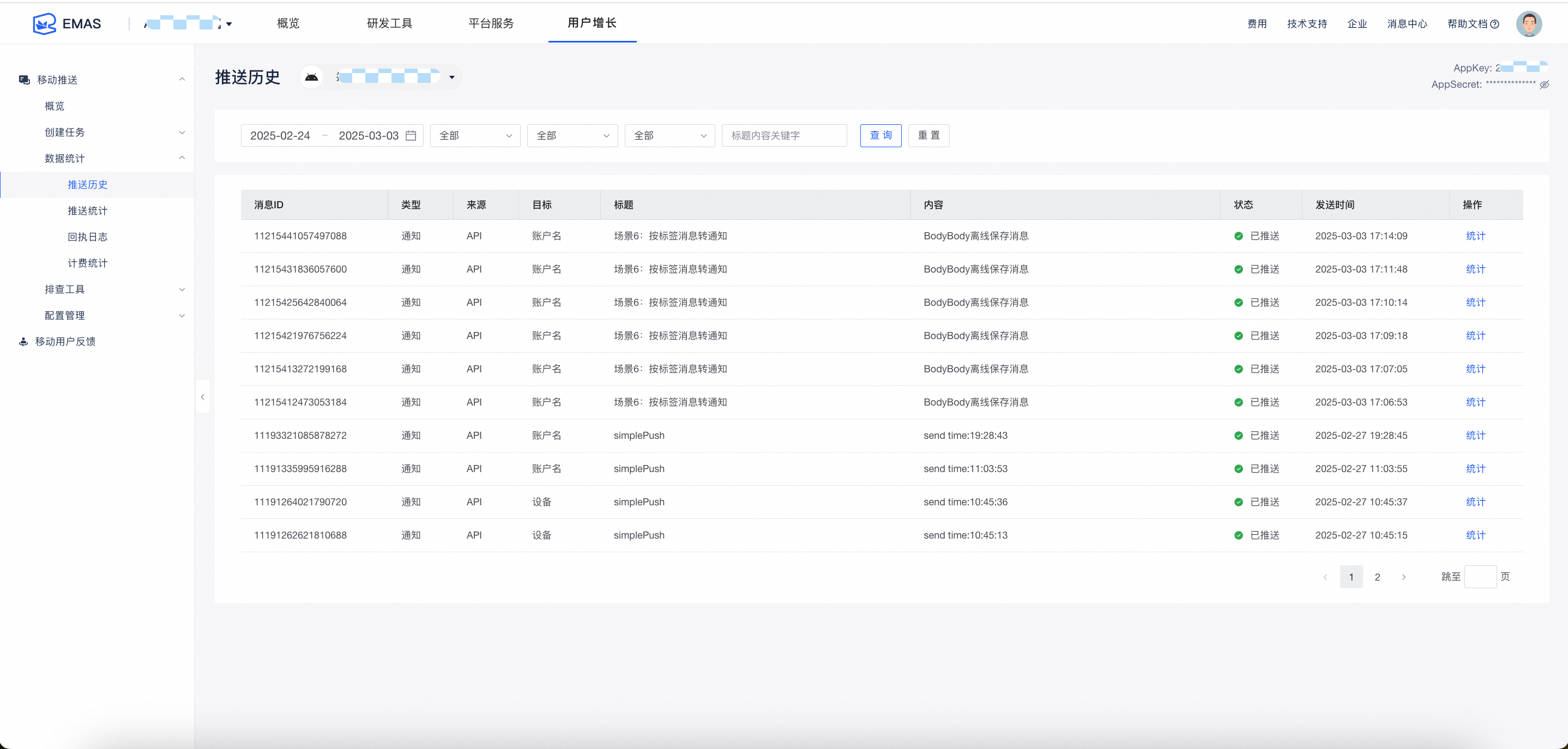Switch to the 平台服务 tab
This screenshot has width=1568, height=749.
[x=491, y=23]
